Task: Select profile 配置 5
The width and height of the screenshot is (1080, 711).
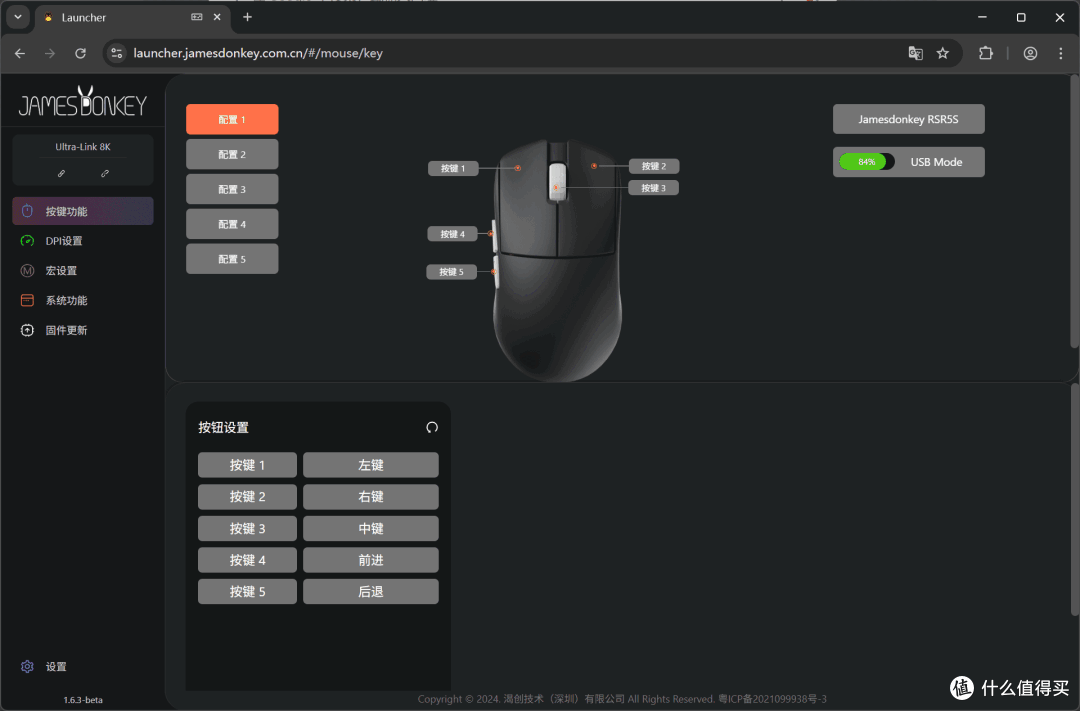Action: pyautogui.click(x=232, y=259)
